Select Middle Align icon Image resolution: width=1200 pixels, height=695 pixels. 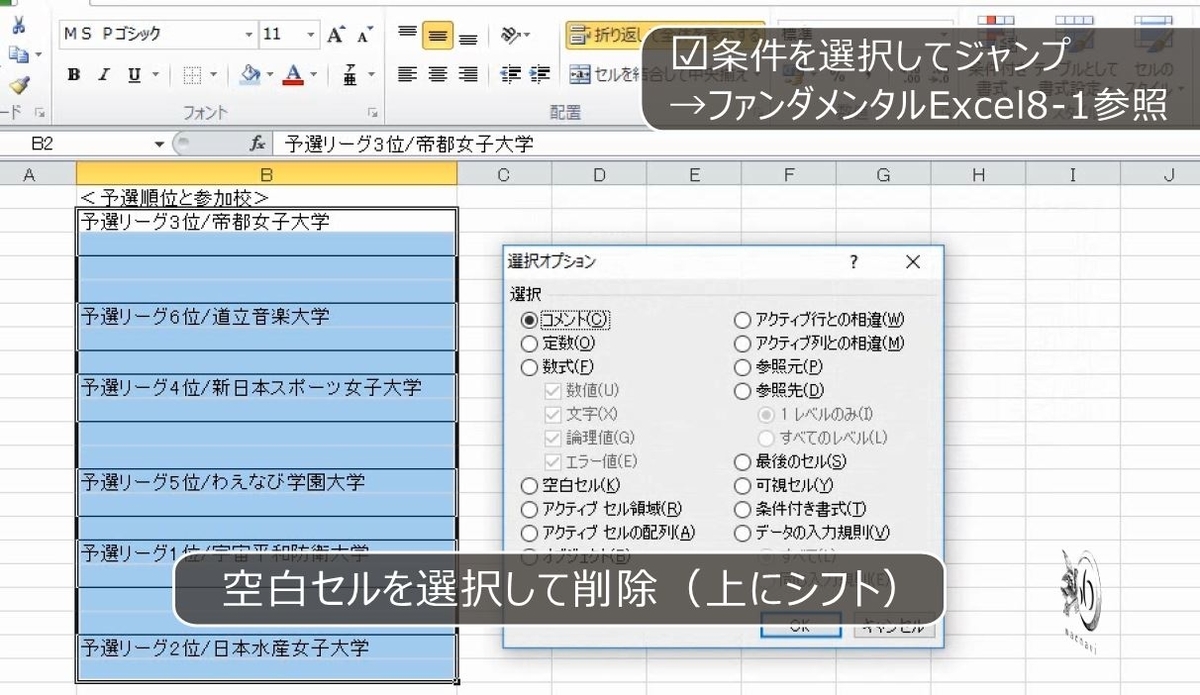(437, 34)
